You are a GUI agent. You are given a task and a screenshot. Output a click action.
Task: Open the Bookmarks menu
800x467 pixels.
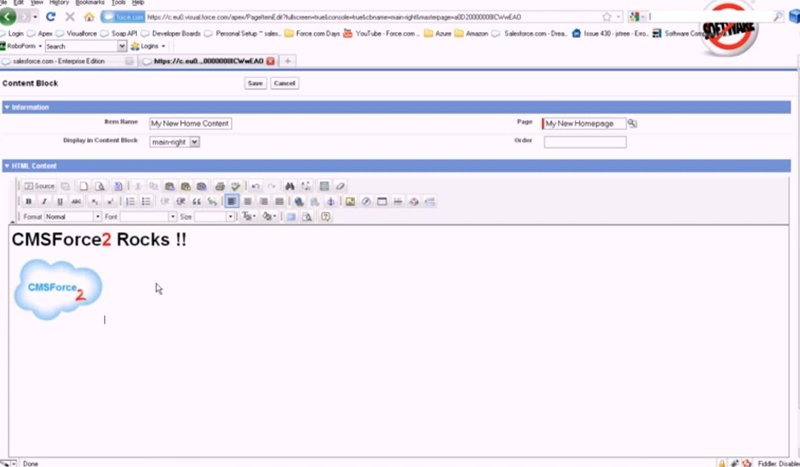pyautogui.click(x=90, y=3)
